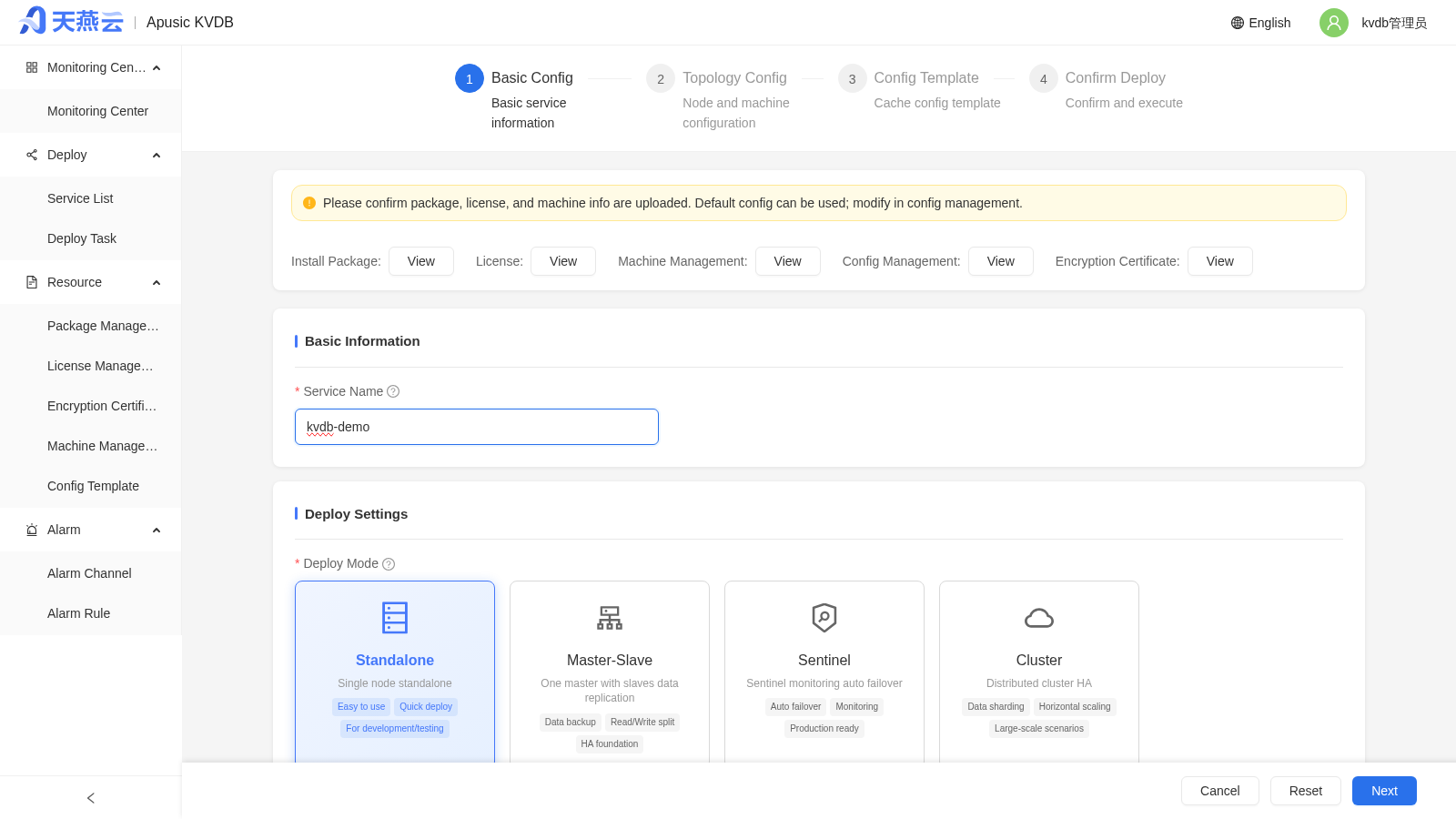Viewport: 1456px width, 819px height.
Task: Click the globe language icon
Action: (1238, 23)
